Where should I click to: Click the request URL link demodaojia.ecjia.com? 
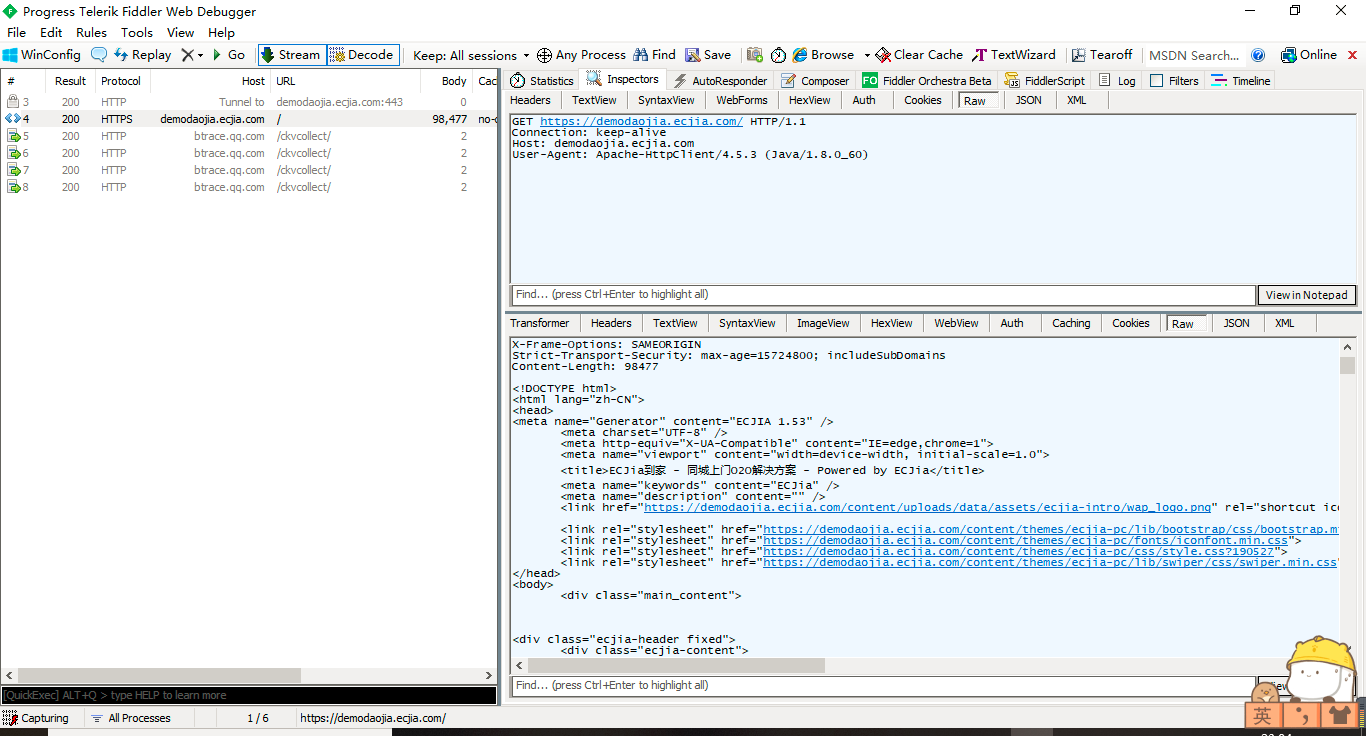(x=641, y=121)
